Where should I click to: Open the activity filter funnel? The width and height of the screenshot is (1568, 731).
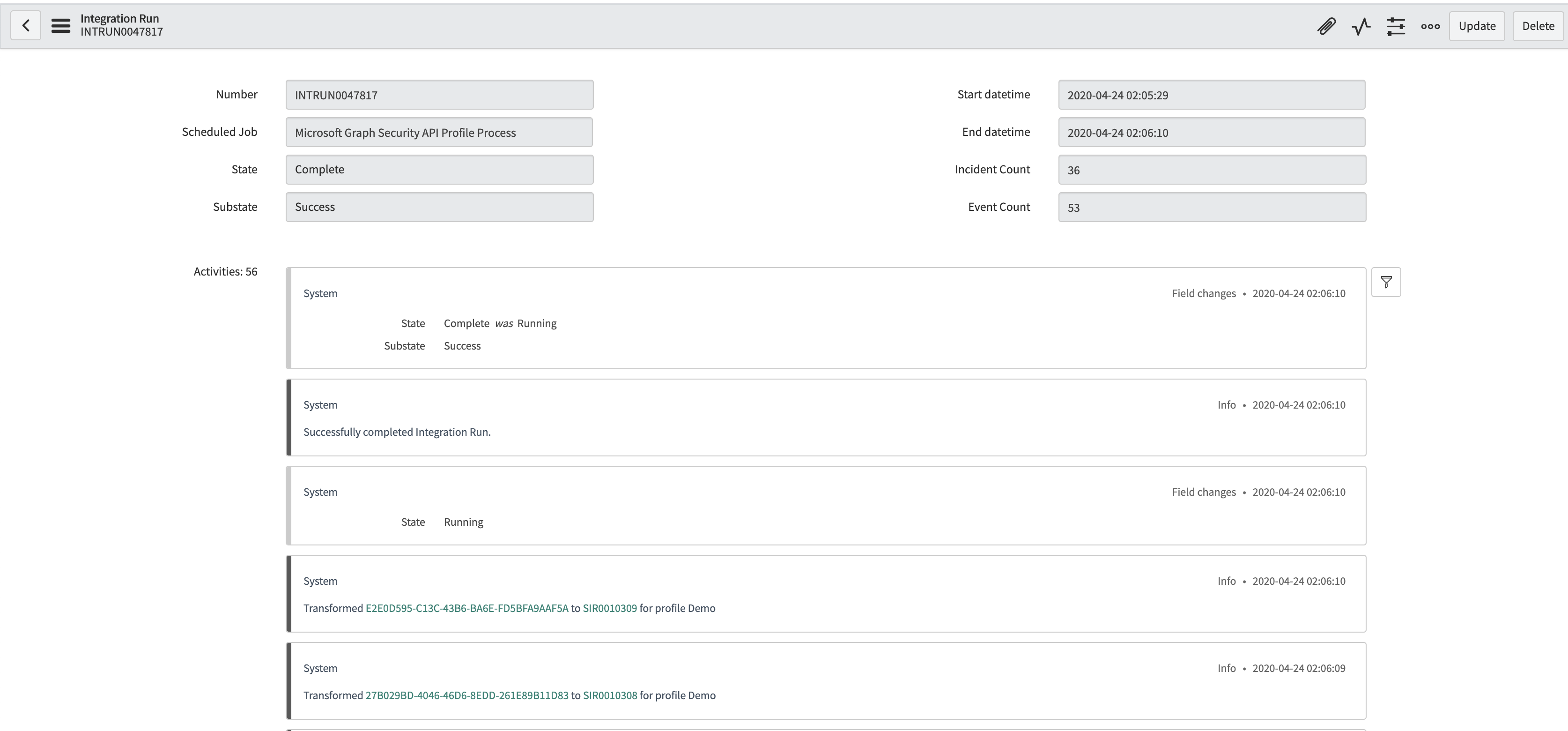point(1386,282)
